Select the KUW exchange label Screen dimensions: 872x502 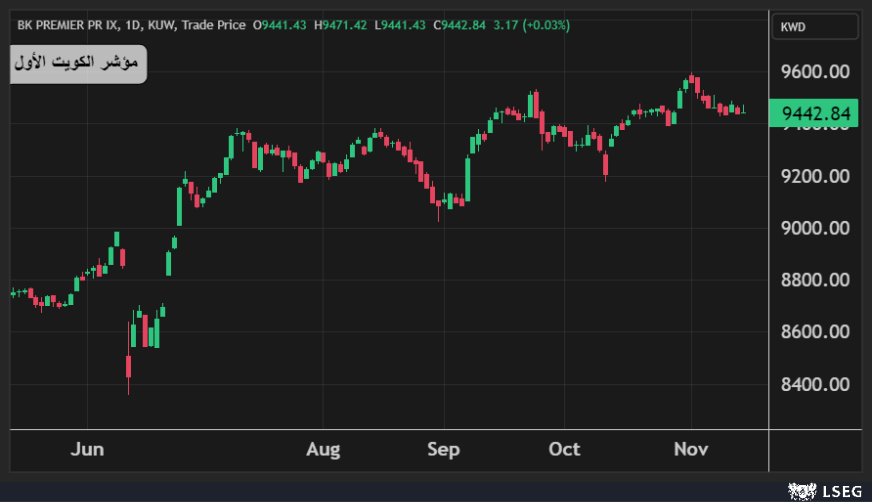coord(163,24)
